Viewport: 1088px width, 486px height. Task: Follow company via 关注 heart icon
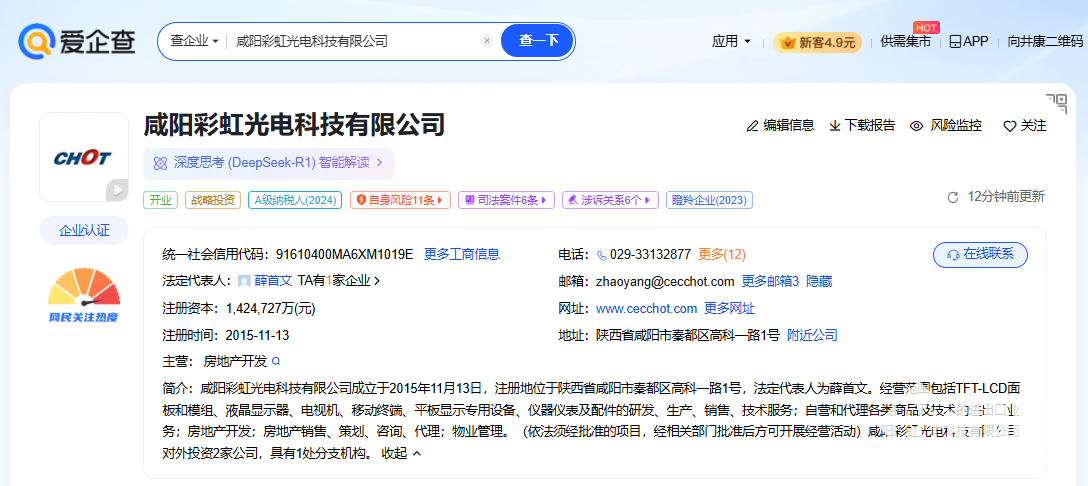[x=1009, y=126]
